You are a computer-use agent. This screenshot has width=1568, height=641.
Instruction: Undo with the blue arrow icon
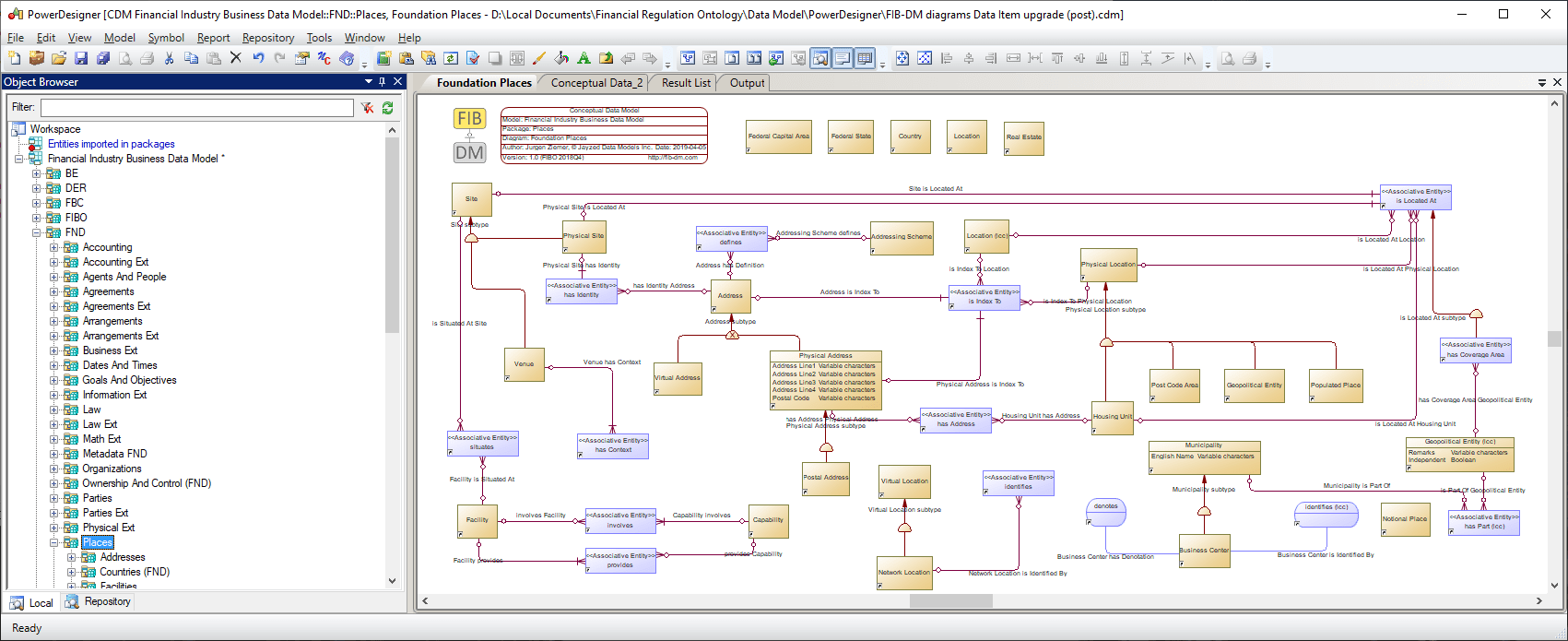coord(258,58)
